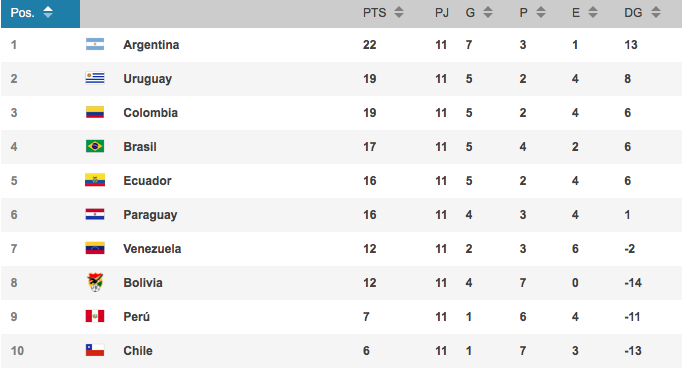This screenshot has height=369, width=682.
Task: Click the Colombia flag icon
Action: [95, 112]
